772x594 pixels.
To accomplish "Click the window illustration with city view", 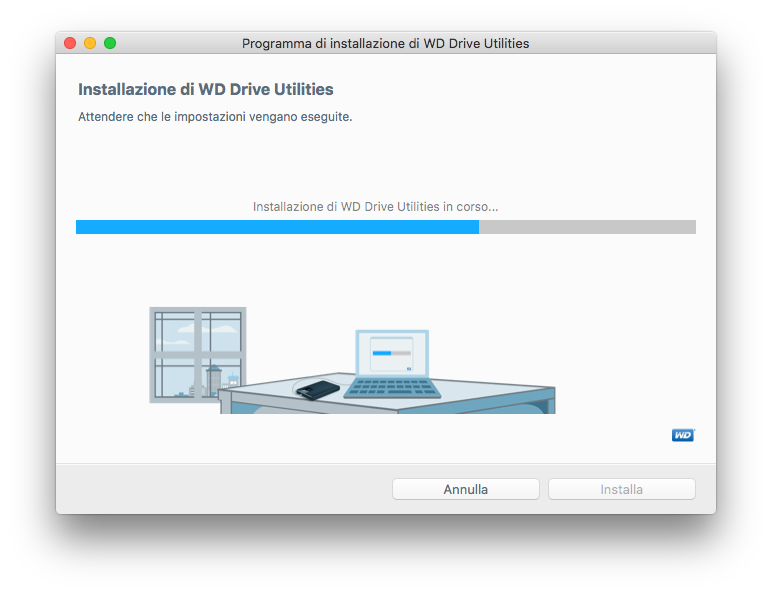I will [x=197, y=355].
